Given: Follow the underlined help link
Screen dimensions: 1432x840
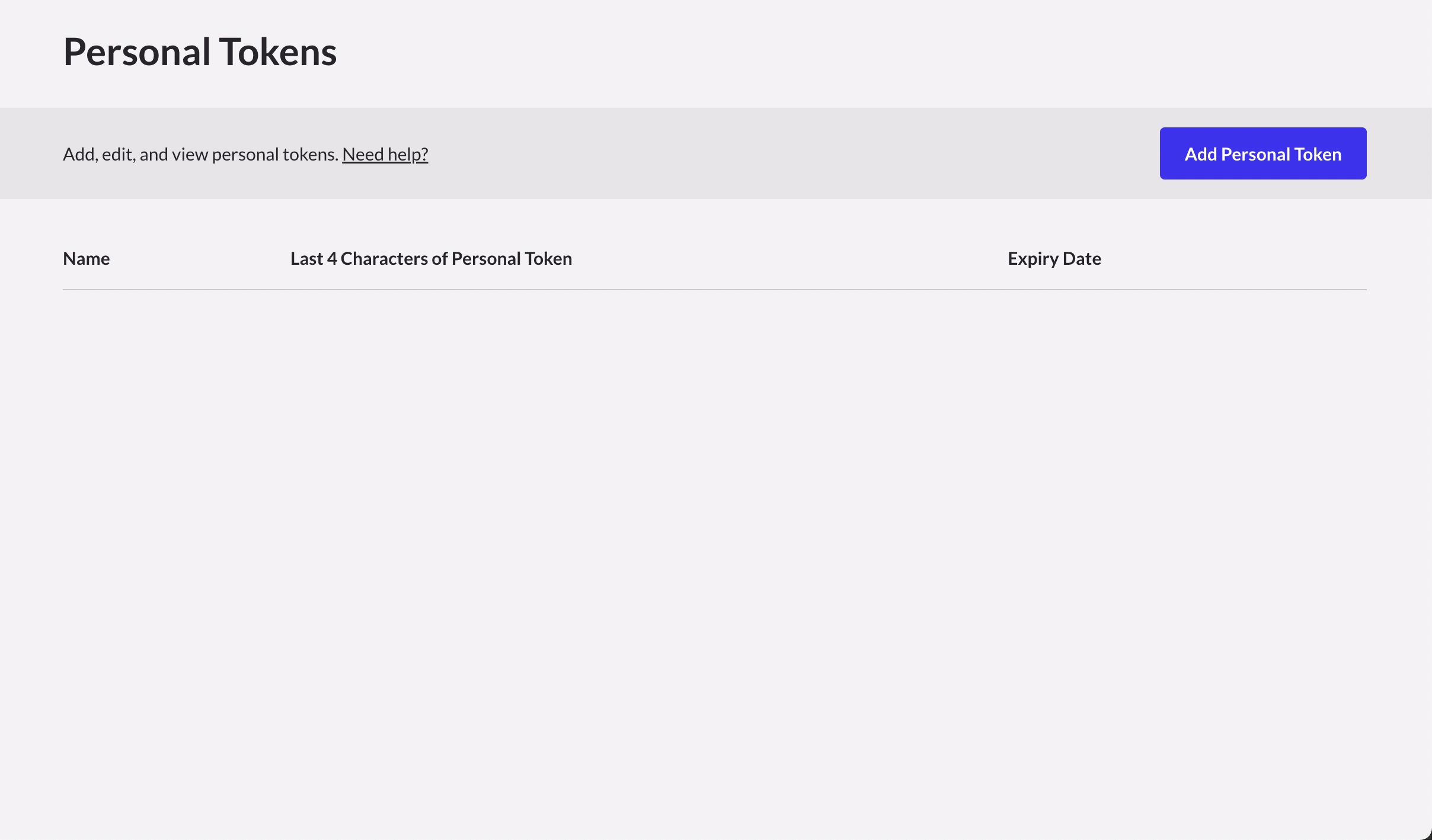Looking at the screenshot, I should [385, 154].
